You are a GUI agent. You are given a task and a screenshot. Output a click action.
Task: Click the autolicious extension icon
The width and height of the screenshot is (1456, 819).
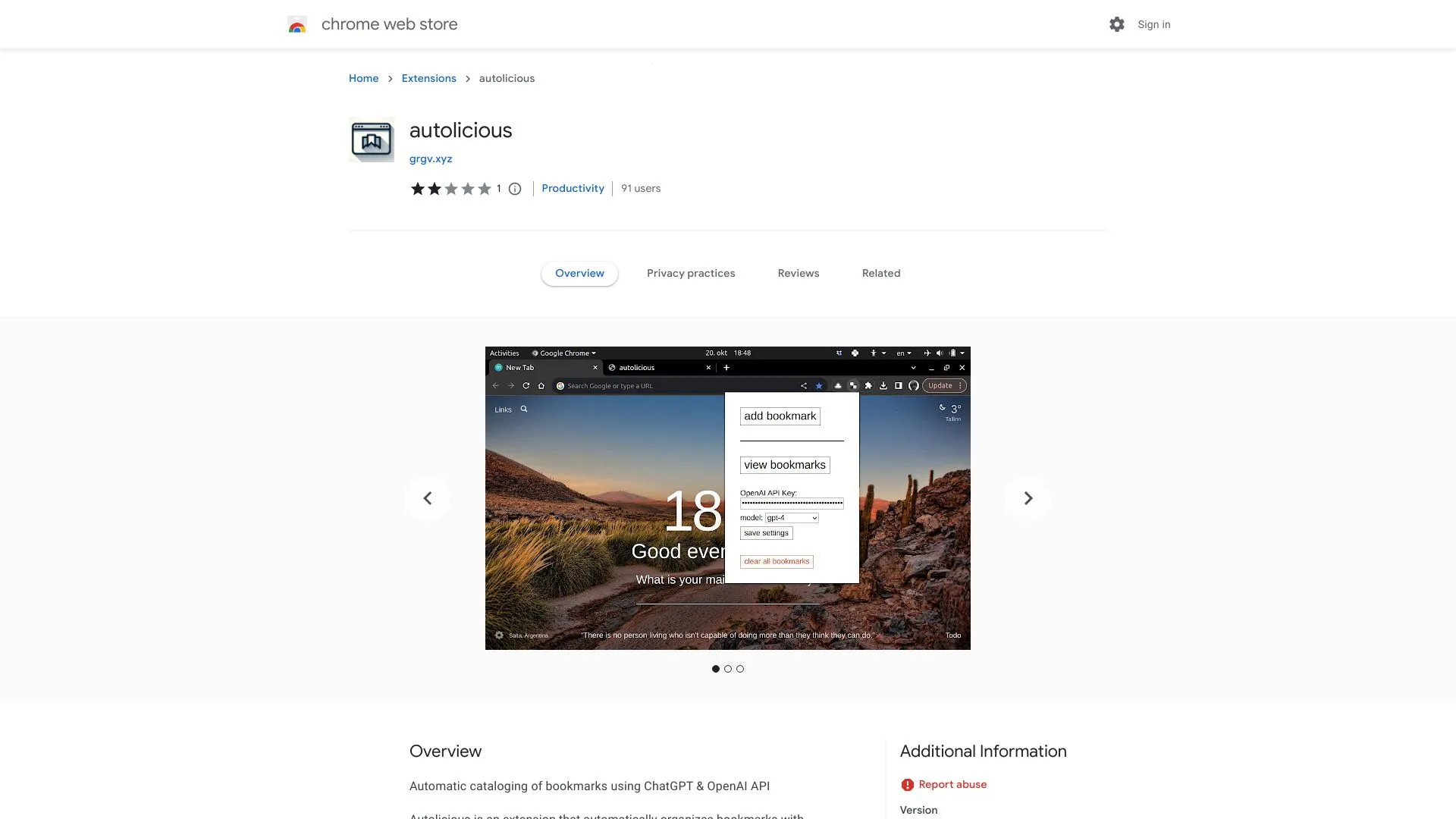[372, 140]
